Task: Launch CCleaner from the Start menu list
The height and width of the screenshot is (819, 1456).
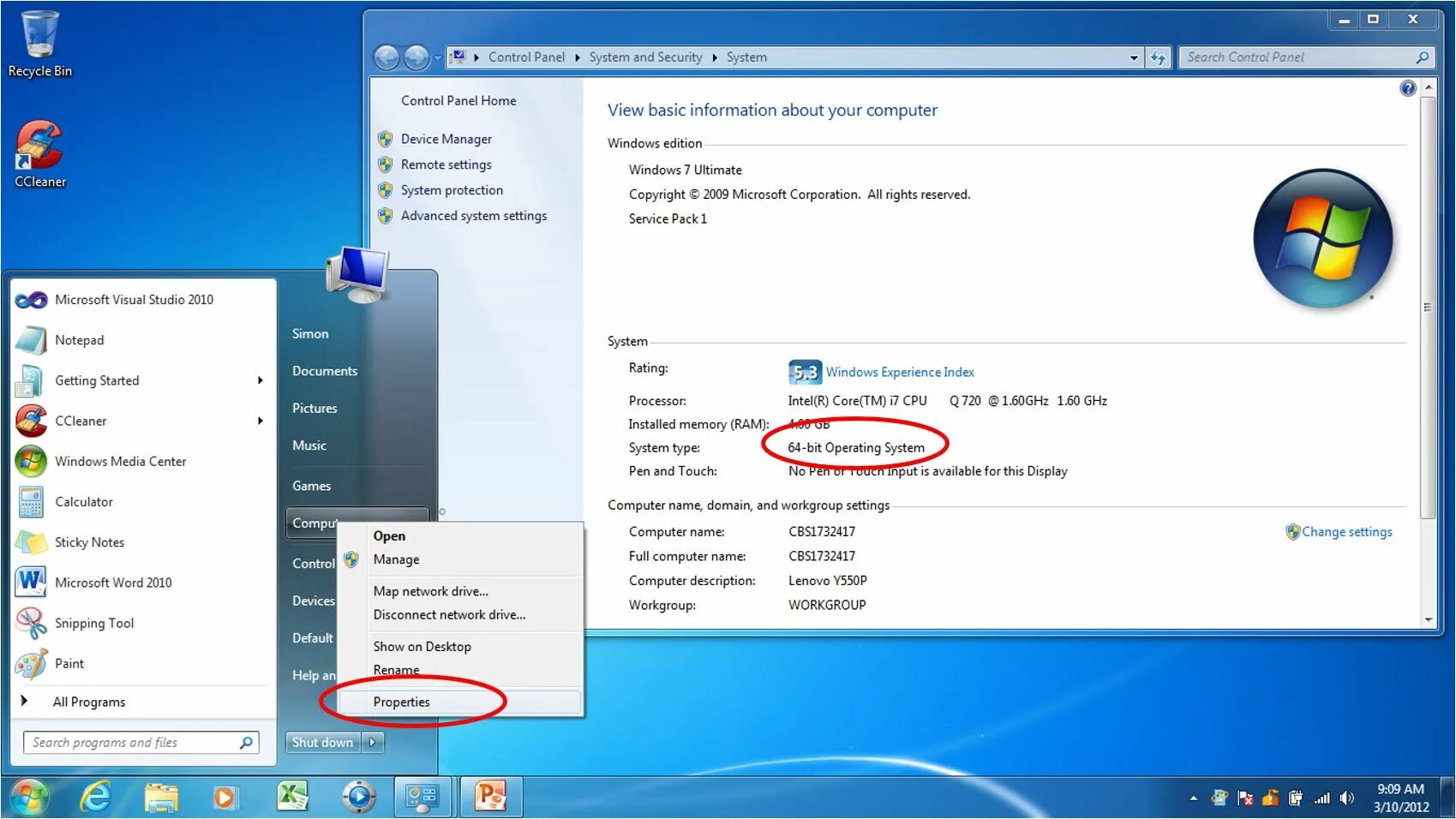Action: [x=81, y=421]
